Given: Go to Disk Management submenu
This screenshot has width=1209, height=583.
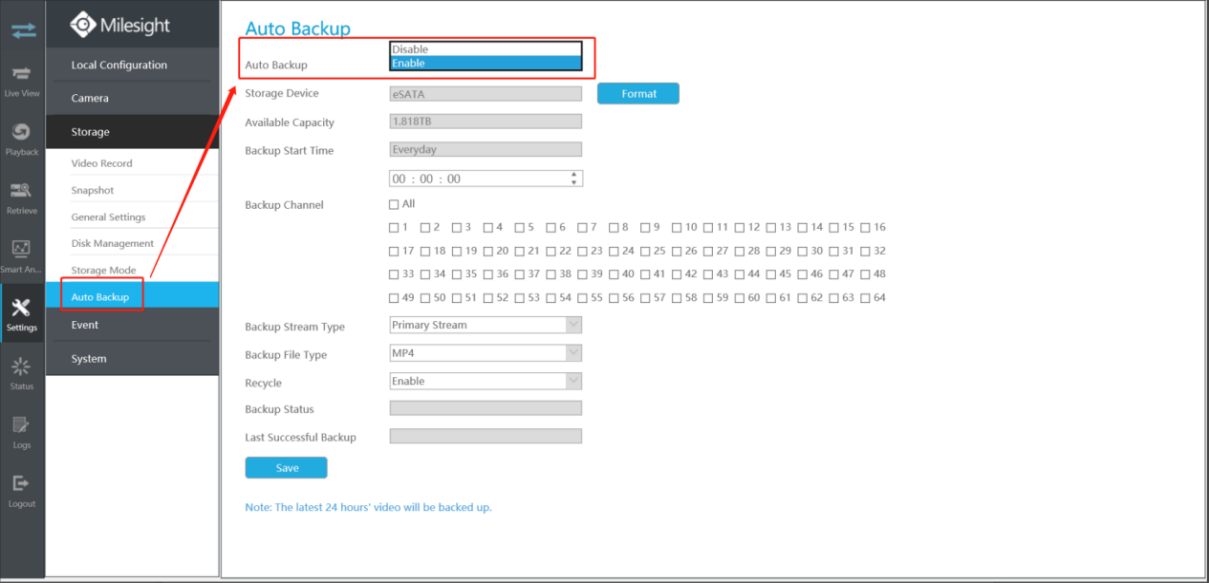Looking at the screenshot, I should coord(112,243).
